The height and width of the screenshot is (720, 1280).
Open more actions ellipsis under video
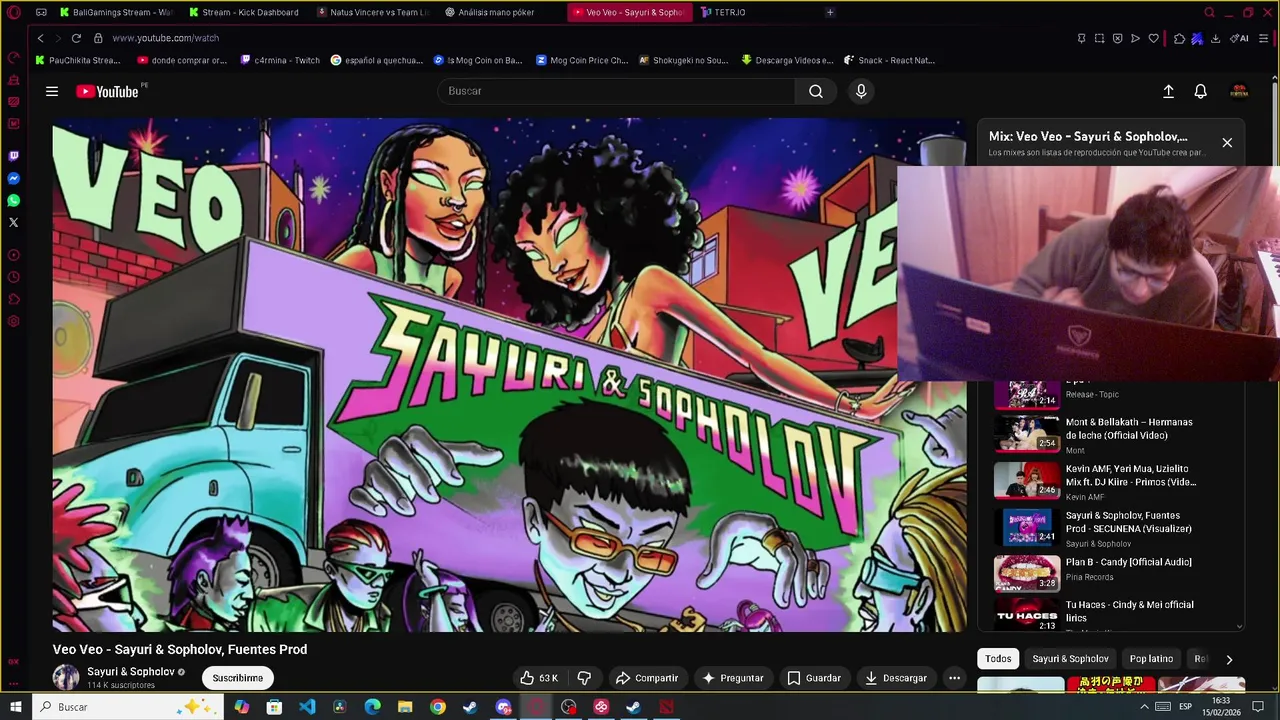[954, 678]
